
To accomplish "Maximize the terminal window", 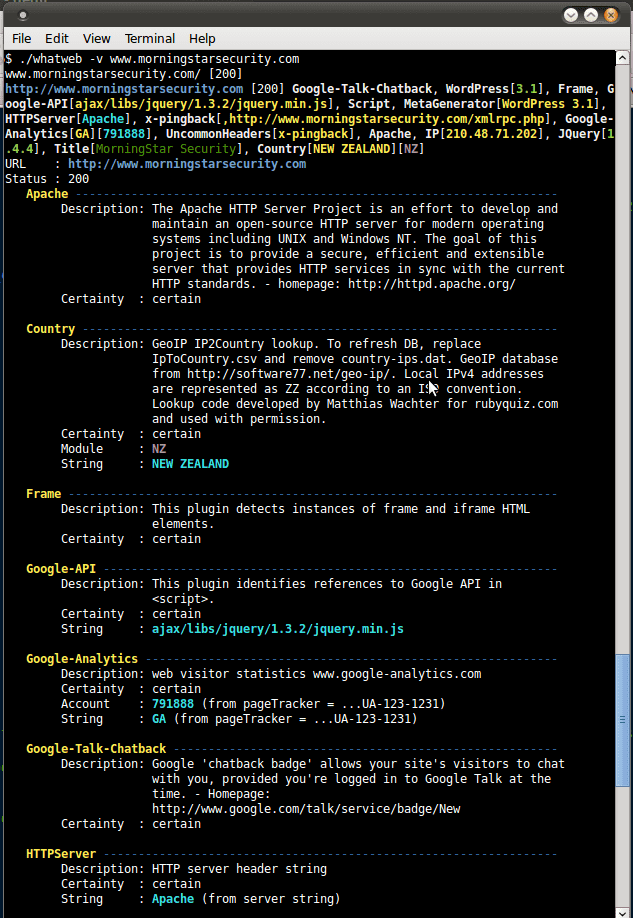I will 591,15.
